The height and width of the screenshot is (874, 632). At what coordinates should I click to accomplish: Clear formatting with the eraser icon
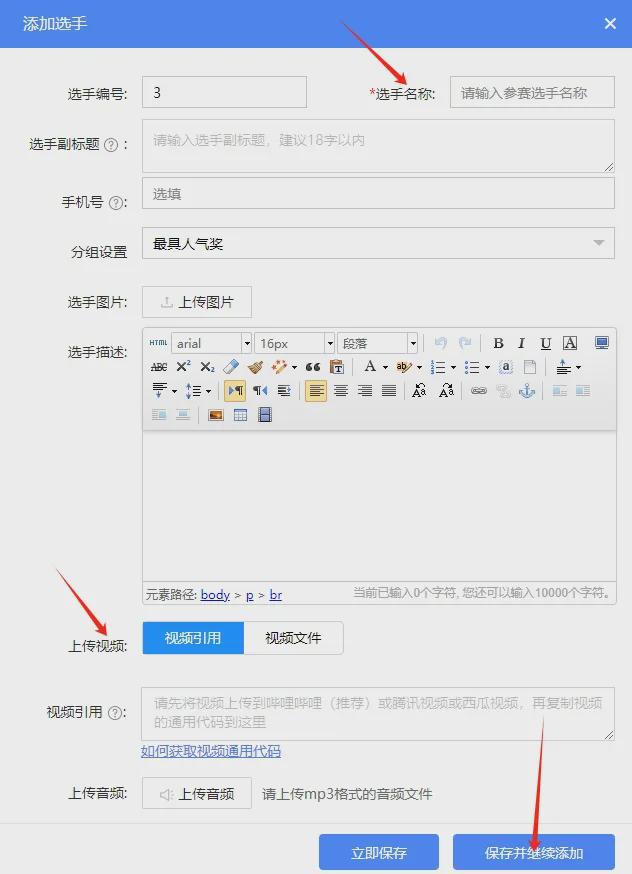tap(231, 367)
